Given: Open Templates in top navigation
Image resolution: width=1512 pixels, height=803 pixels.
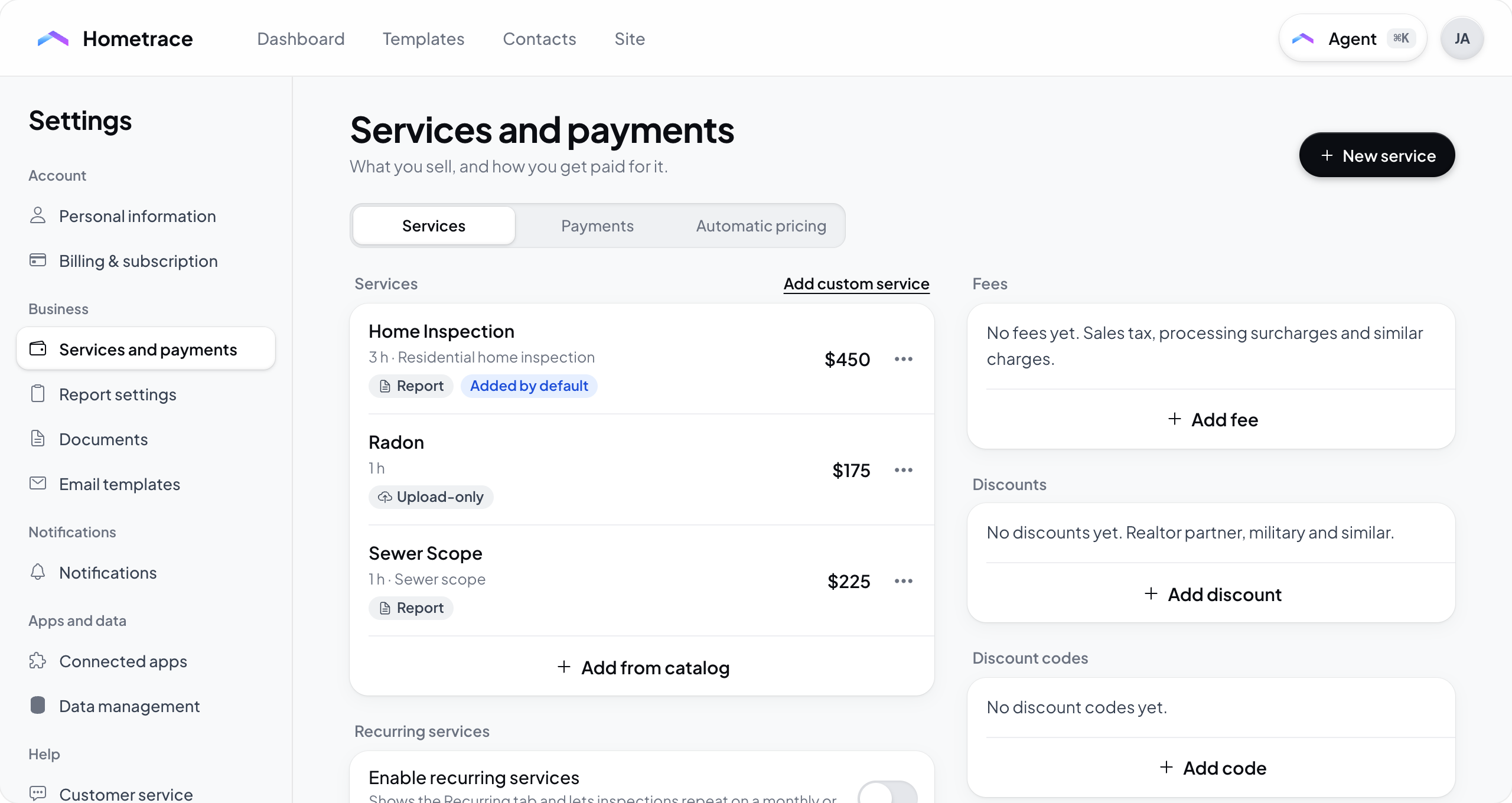Looking at the screenshot, I should 423,39.
